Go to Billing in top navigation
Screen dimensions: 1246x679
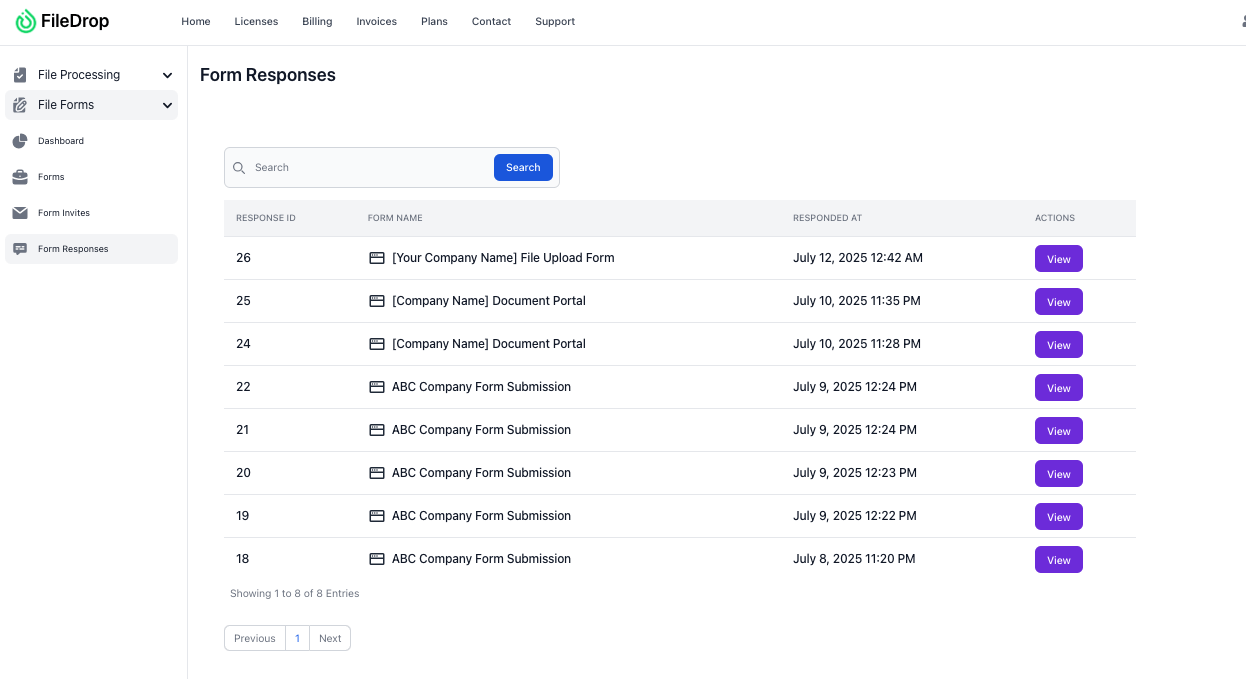(317, 21)
